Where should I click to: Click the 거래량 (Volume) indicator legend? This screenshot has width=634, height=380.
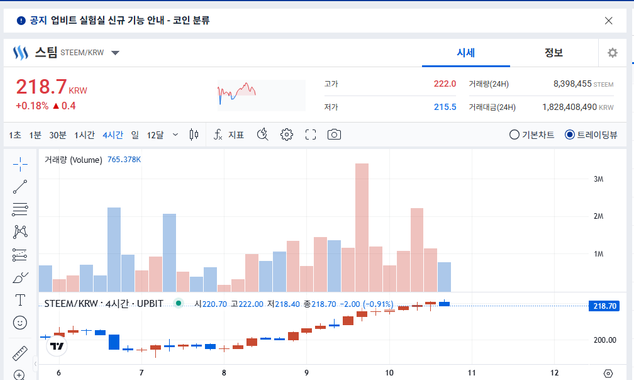[73, 160]
